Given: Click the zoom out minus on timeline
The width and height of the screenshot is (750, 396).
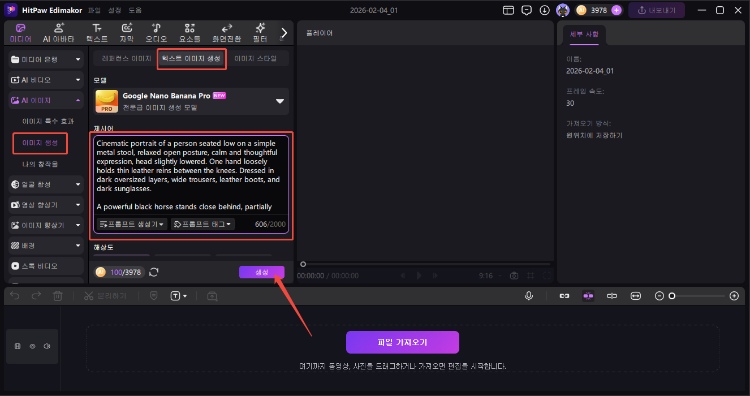Looking at the screenshot, I should tap(659, 296).
